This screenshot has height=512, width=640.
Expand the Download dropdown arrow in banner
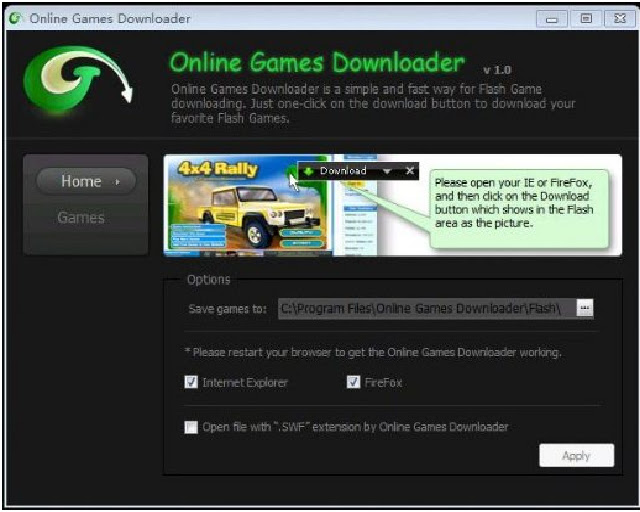click(x=387, y=171)
